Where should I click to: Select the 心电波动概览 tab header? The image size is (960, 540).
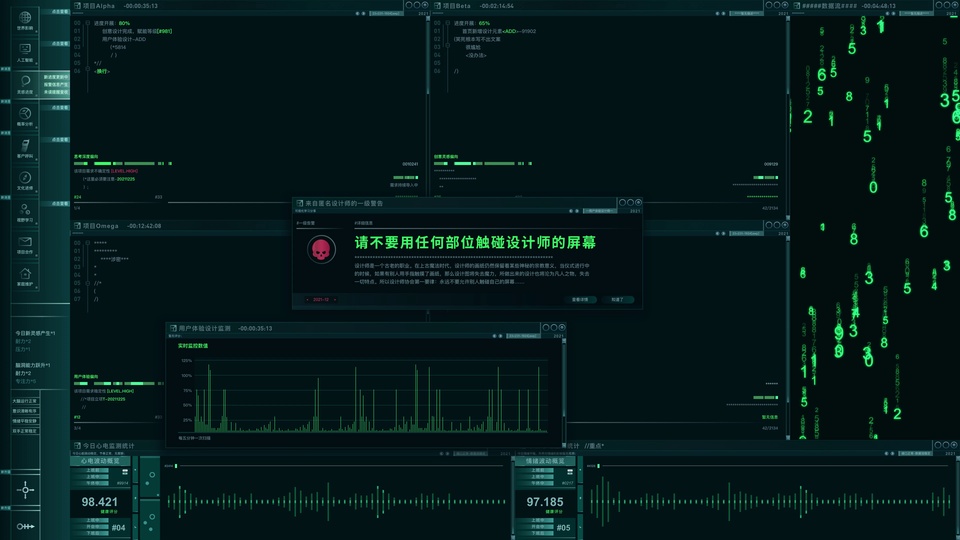(100, 460)
